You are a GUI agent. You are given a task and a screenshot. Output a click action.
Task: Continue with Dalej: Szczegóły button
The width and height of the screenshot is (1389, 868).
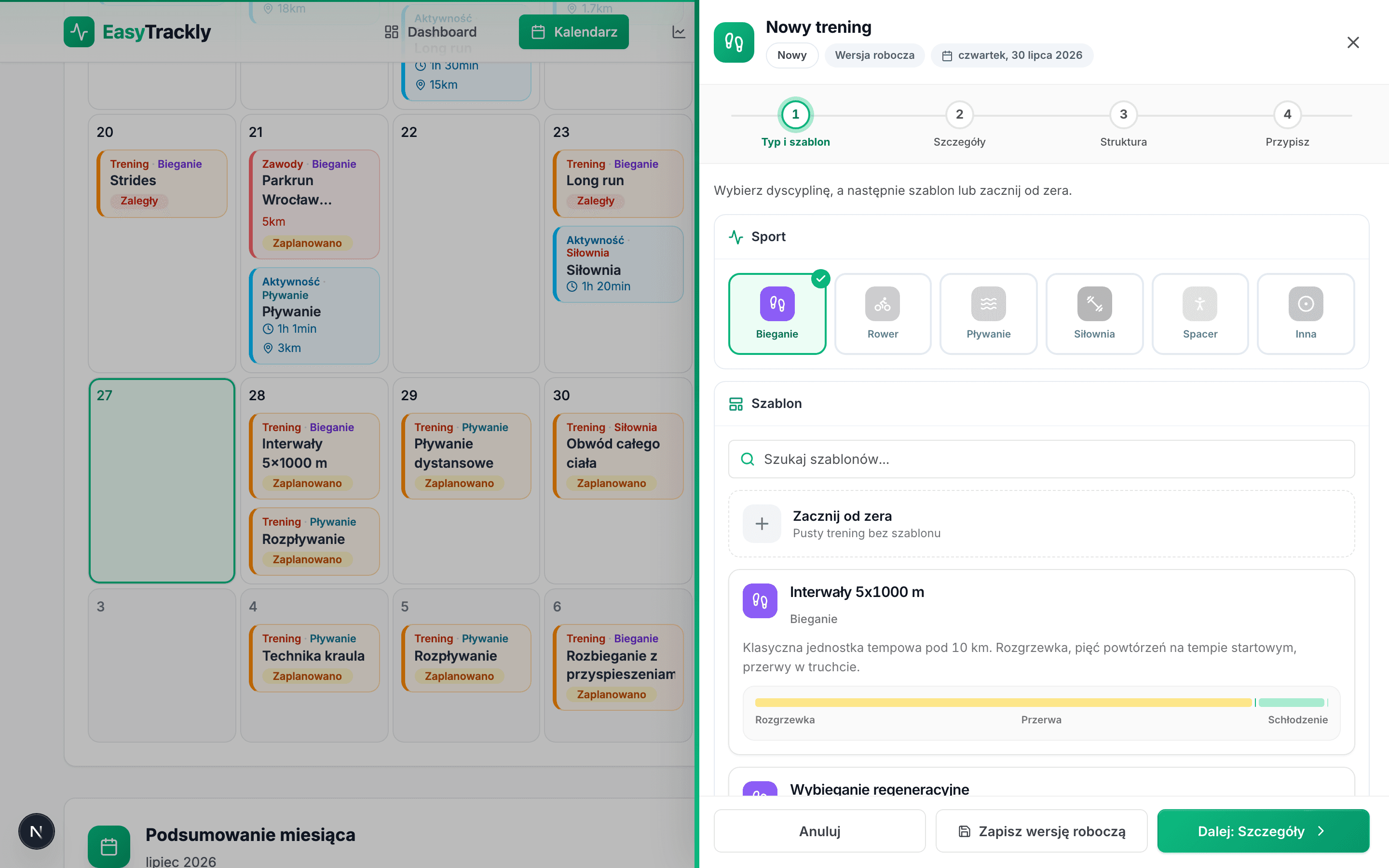[x=1263, y=831]
